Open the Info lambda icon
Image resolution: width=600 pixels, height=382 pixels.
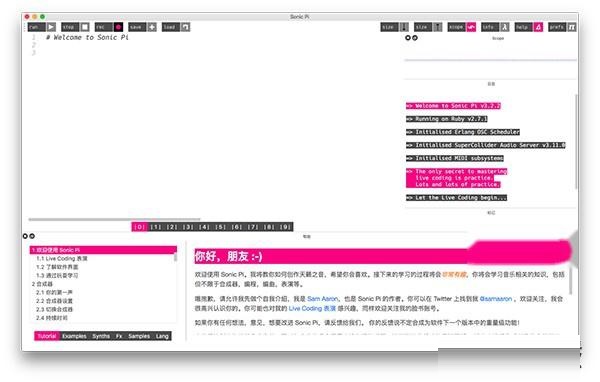(505, 27)
